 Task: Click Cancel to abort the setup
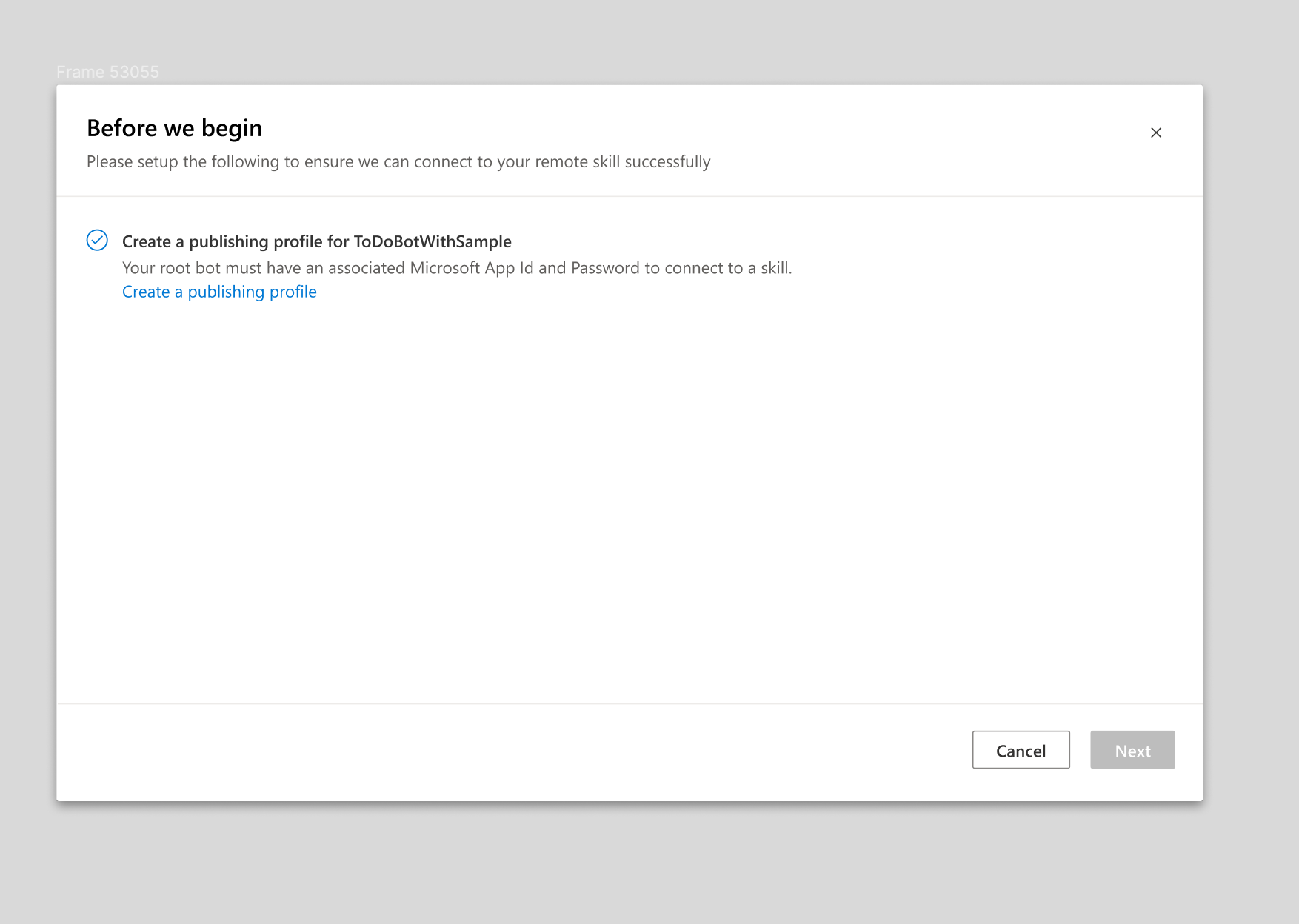[1021, 750]
